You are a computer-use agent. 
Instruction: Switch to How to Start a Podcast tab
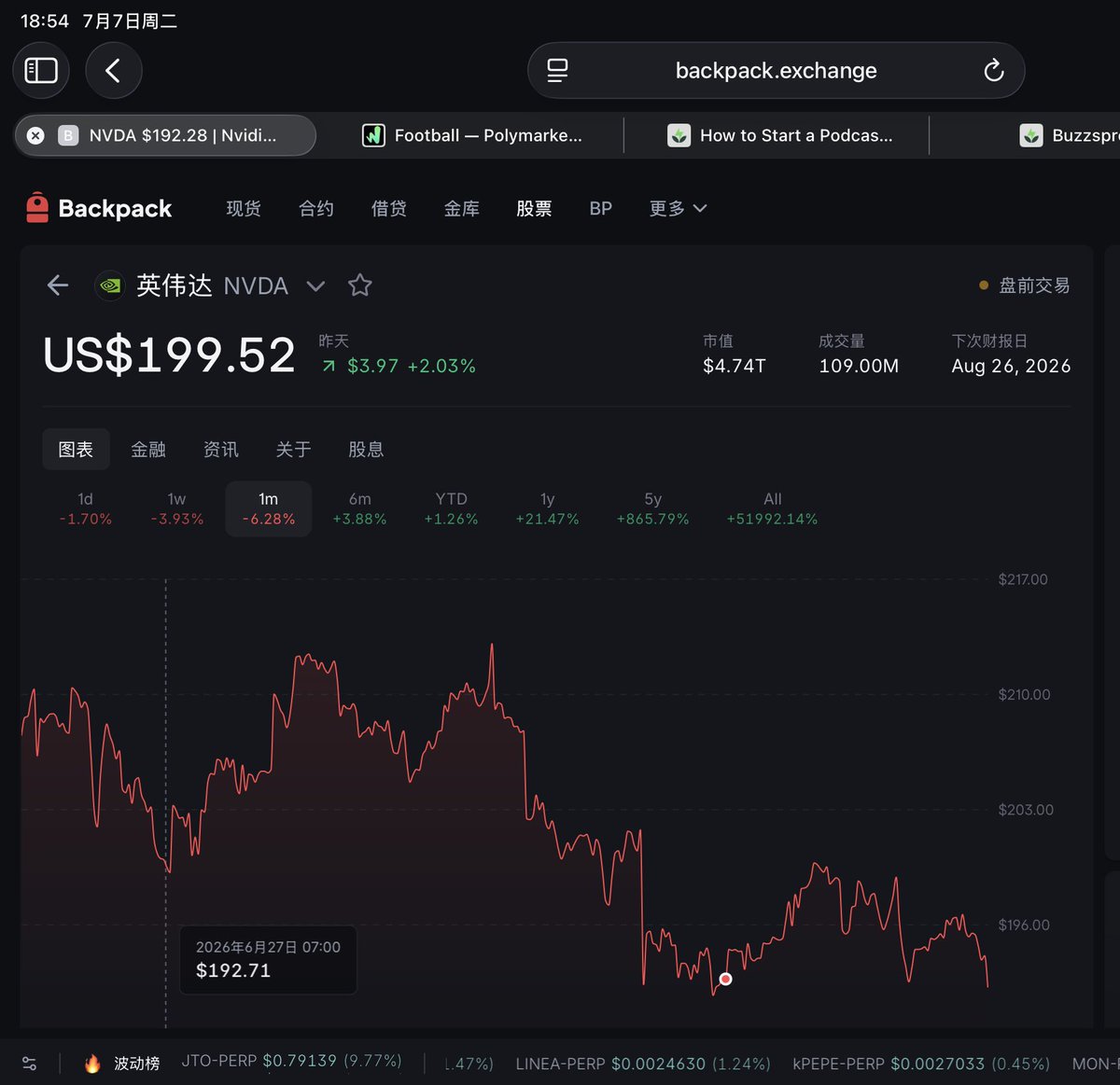coord(779,135)
